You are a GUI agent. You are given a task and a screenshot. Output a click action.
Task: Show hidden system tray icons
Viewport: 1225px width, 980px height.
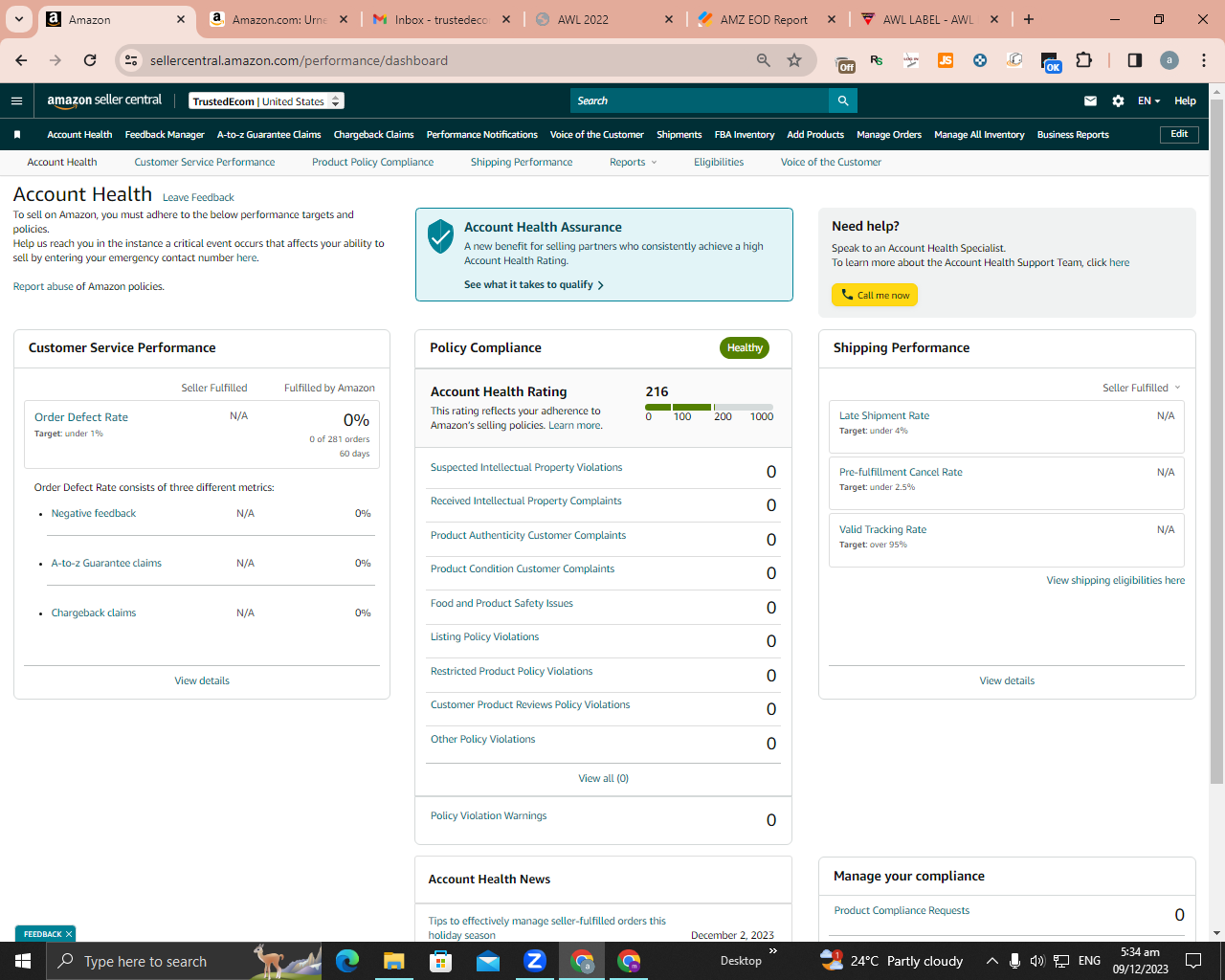click(x=992, y=961)
